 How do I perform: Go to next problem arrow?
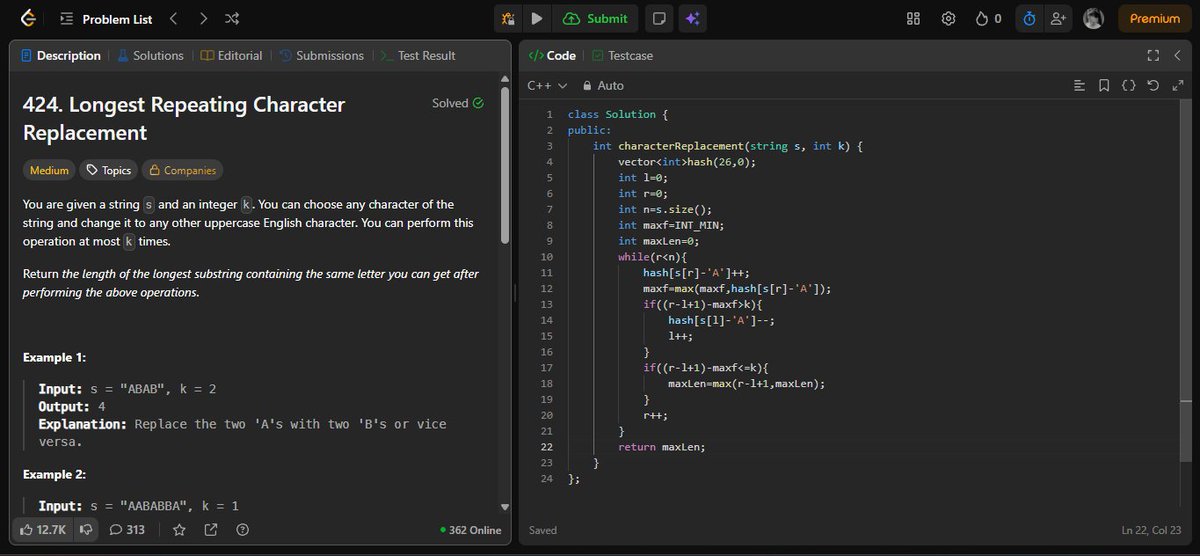(x=203, y=18)
